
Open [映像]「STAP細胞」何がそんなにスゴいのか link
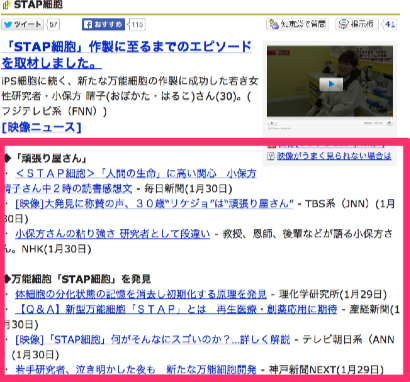152,340
